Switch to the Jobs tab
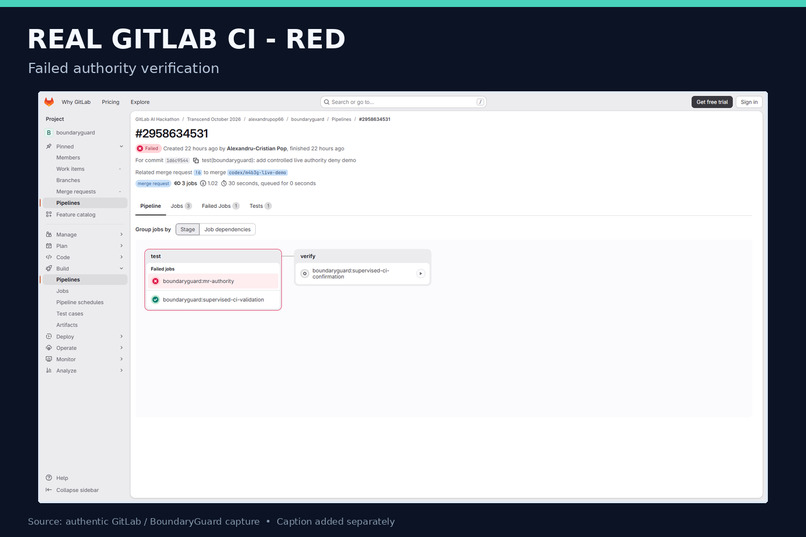Viewport: 806px width, 537px height. pyautogui.click(x=181, y=206)
